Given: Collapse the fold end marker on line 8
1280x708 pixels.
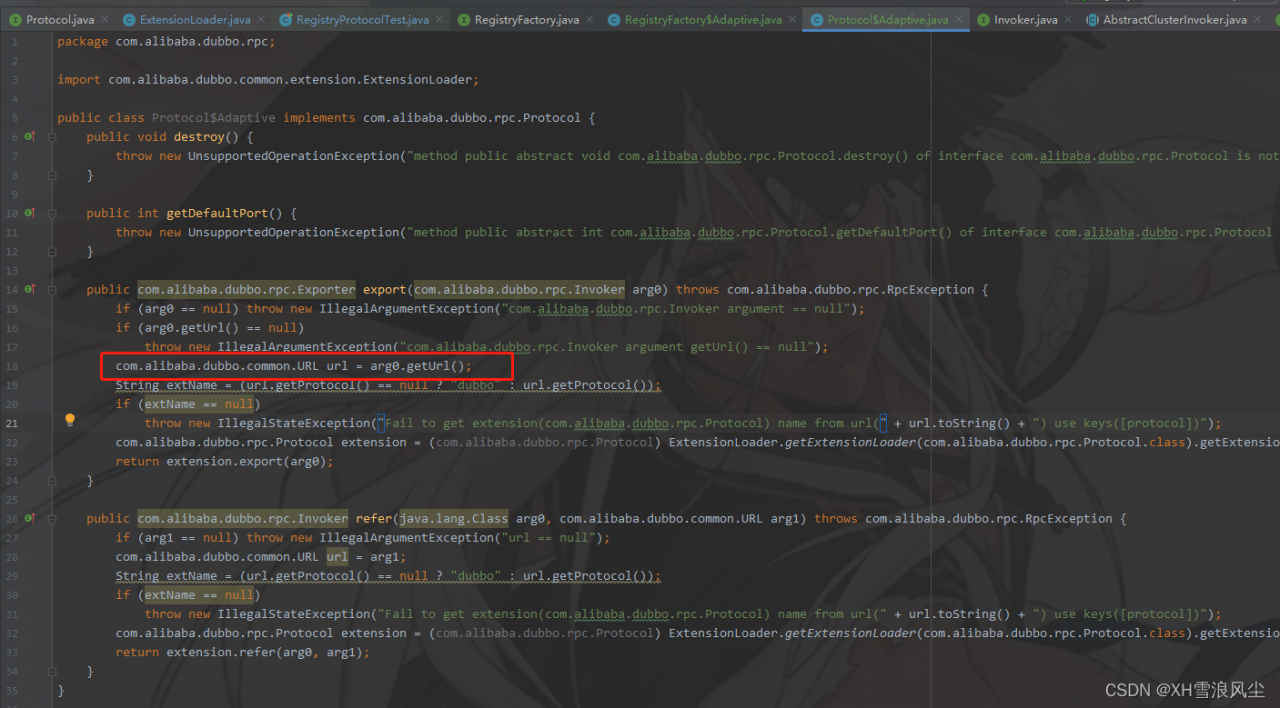Looking at the screenshot, I should 52,174.
